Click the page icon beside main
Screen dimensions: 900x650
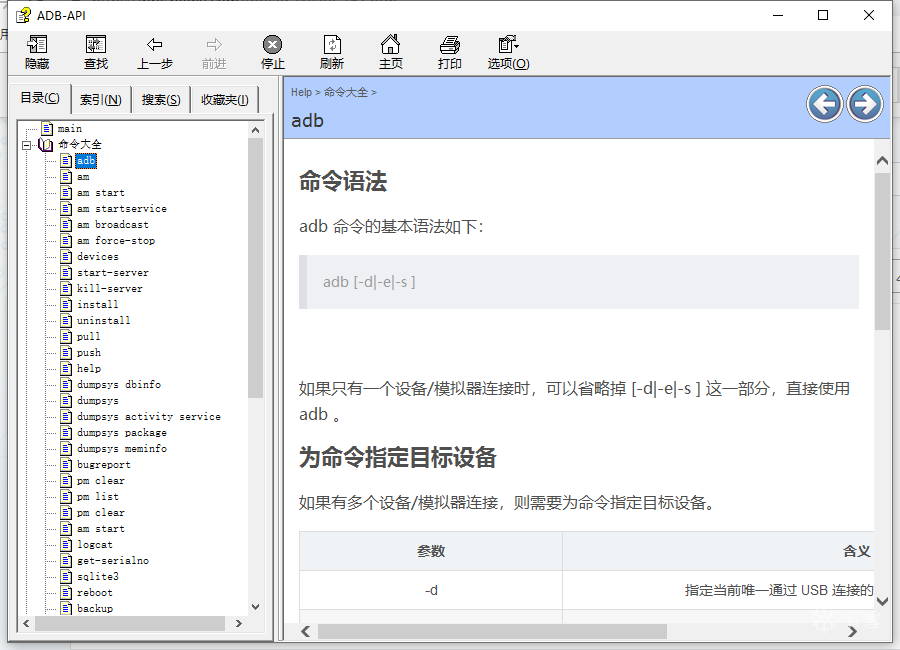[47, 129]
